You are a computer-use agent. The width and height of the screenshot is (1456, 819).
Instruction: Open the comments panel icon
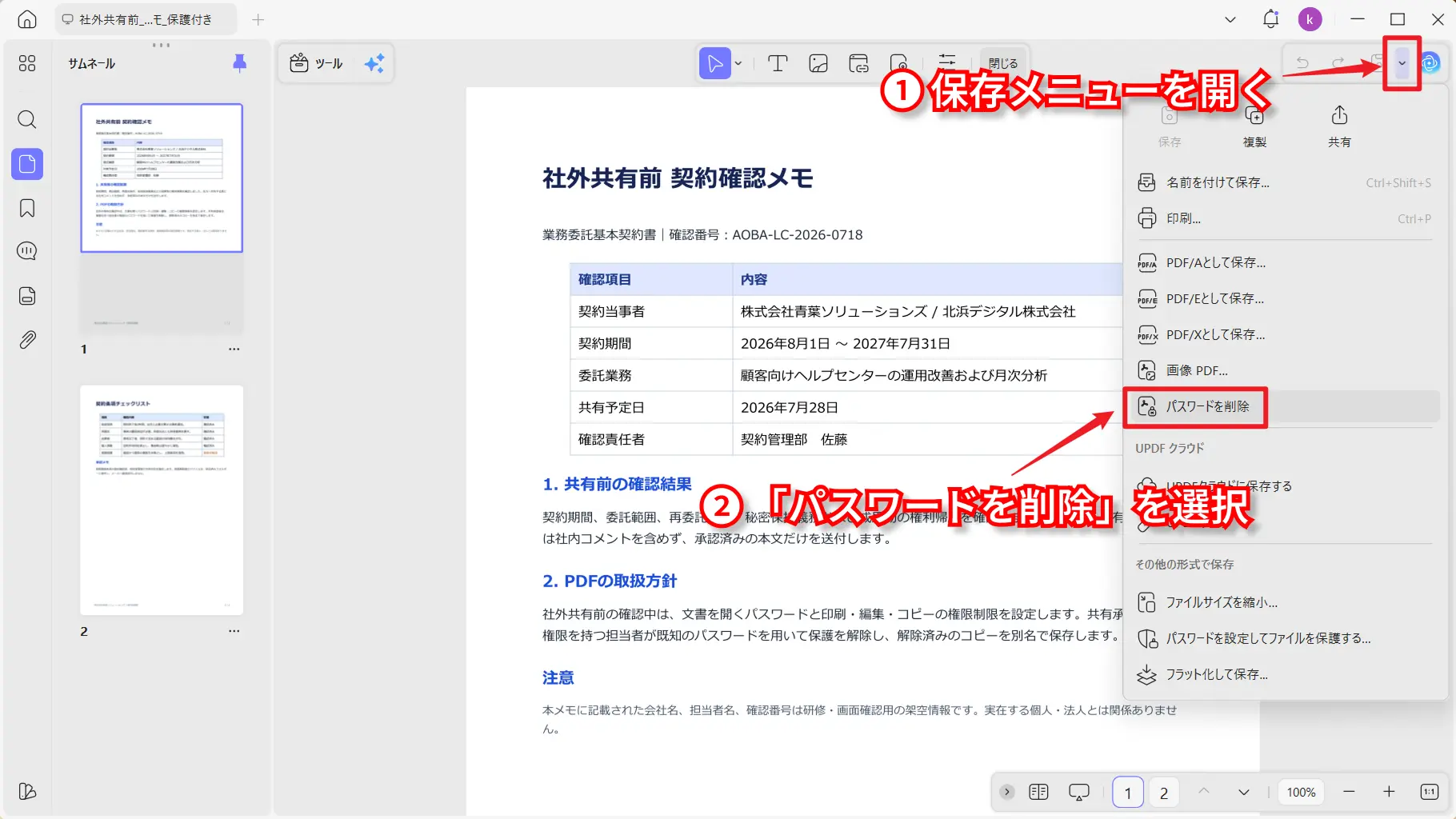click(x=27, y=251)
